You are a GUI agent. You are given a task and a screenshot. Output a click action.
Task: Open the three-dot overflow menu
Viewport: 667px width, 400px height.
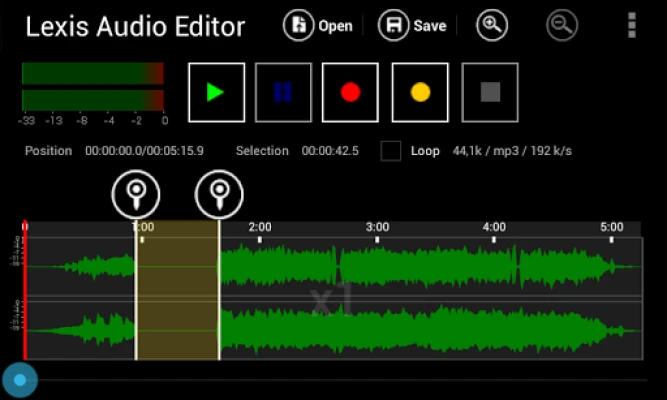coord(631,26)
